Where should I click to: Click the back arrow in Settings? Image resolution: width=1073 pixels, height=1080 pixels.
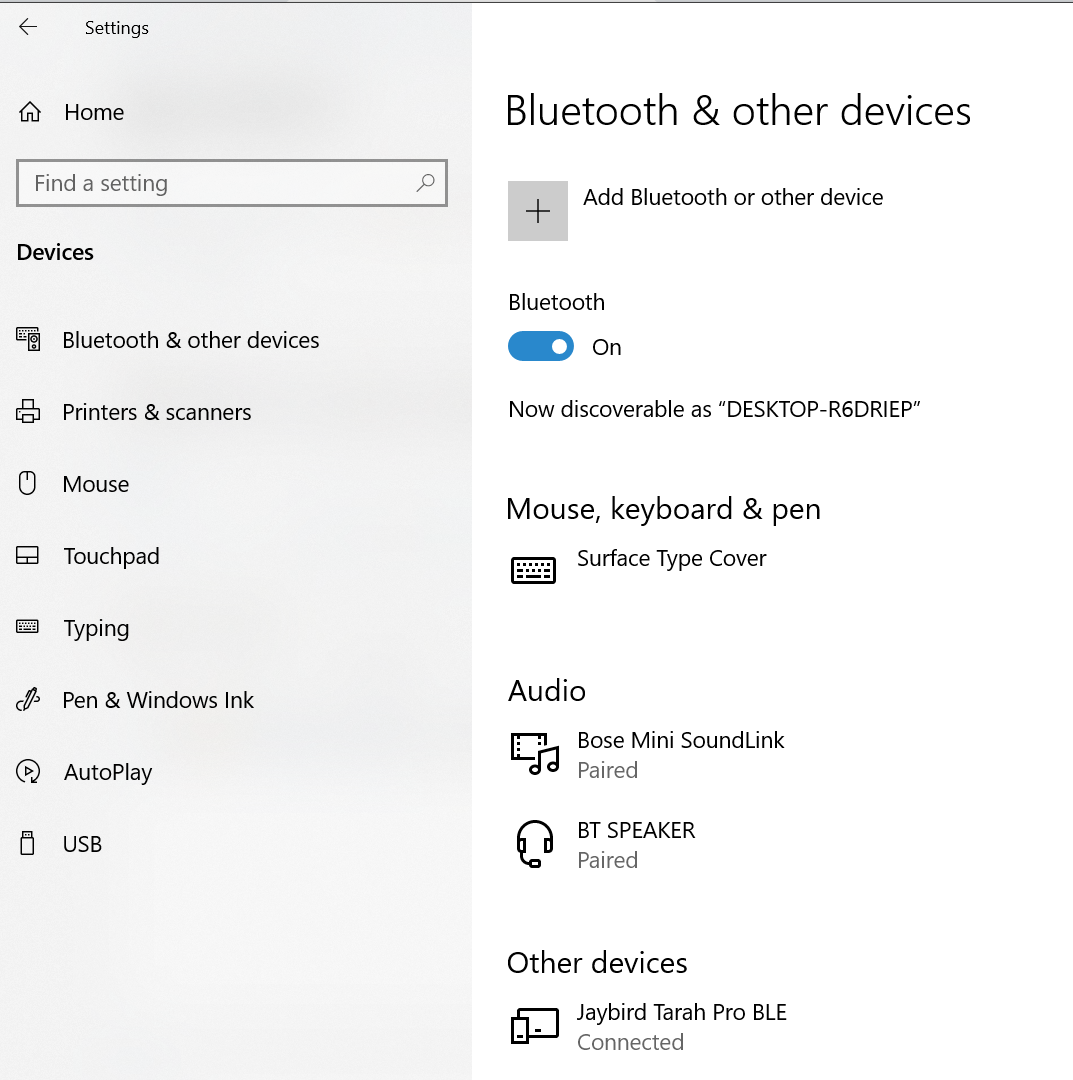coord(28,28)
